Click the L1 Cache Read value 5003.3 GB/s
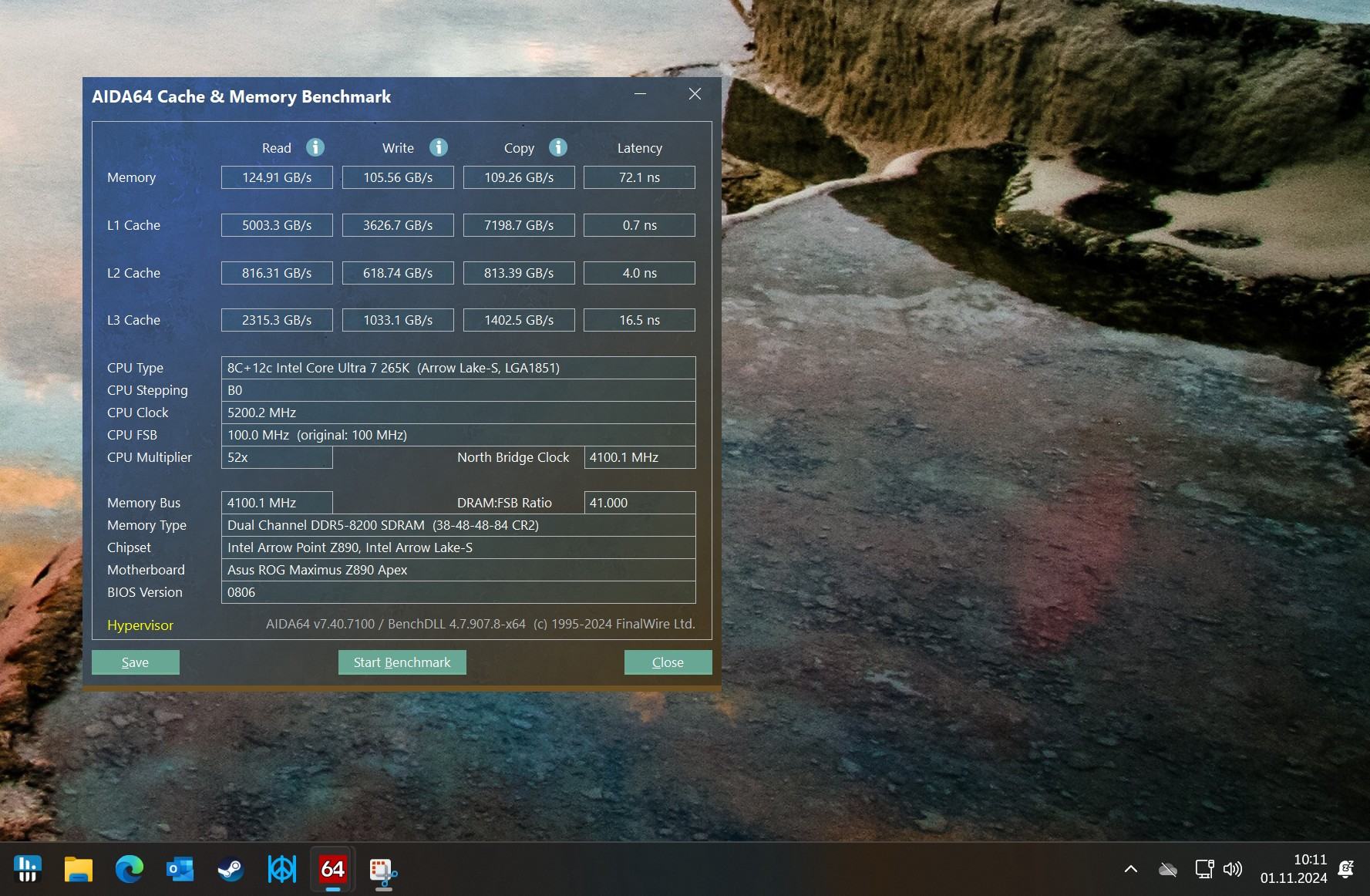 tap(277, 225)
